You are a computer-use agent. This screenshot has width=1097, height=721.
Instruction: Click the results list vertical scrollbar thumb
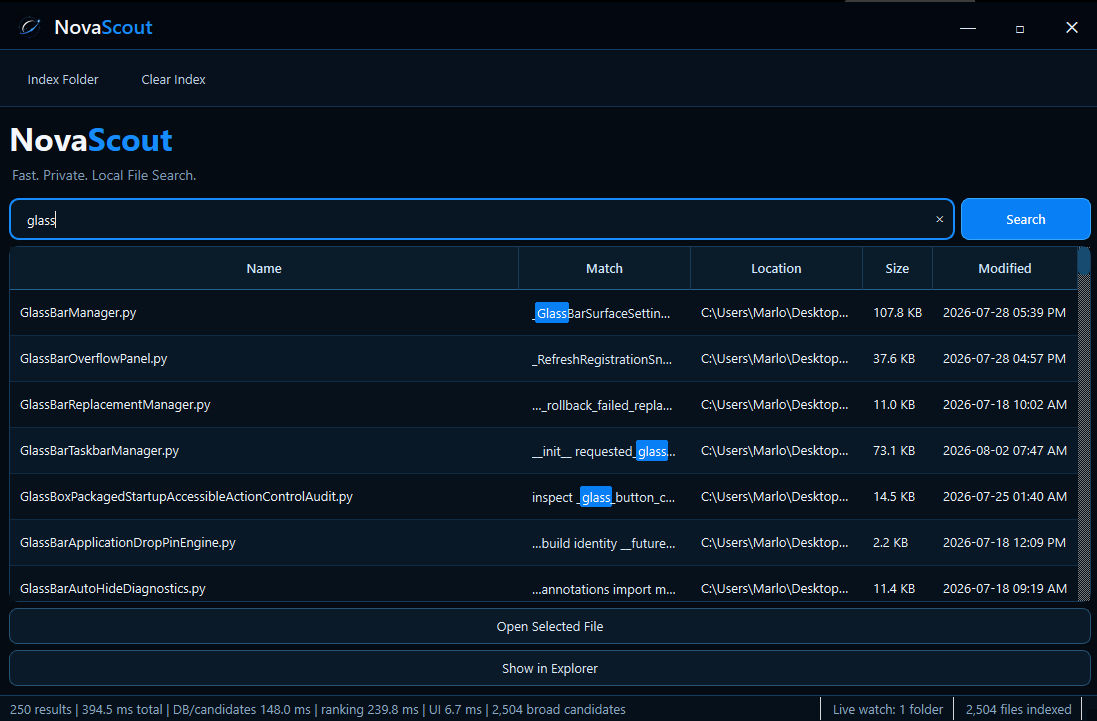pos(1084,260)
